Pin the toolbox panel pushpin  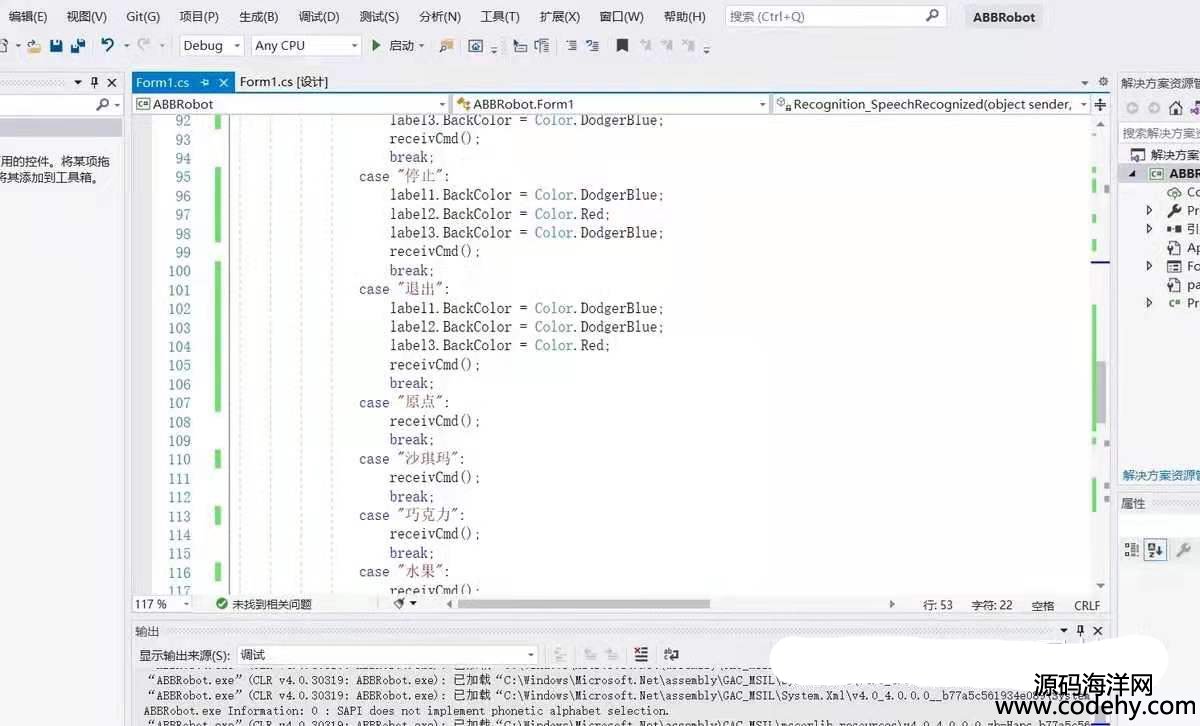(x=94, y=82)
